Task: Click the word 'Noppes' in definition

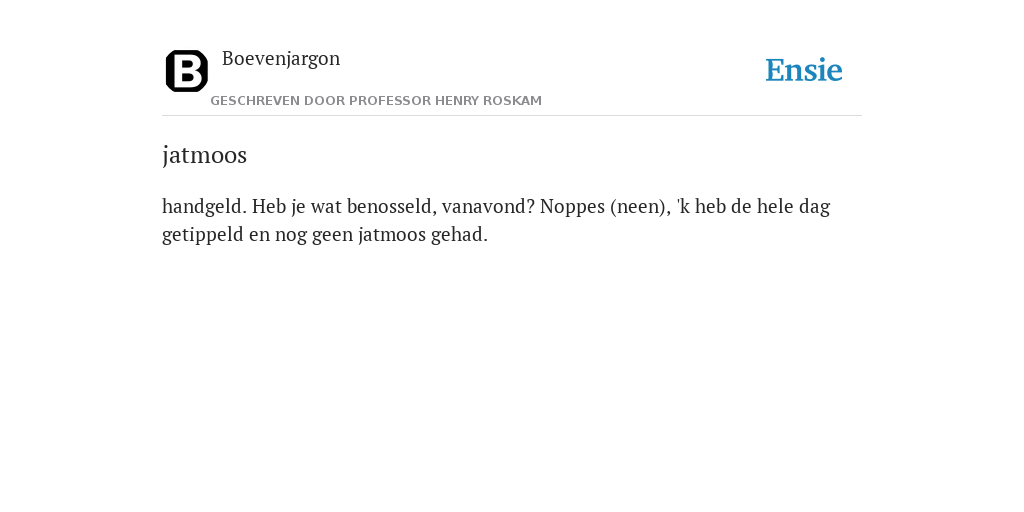Action: tap(573, 207)
